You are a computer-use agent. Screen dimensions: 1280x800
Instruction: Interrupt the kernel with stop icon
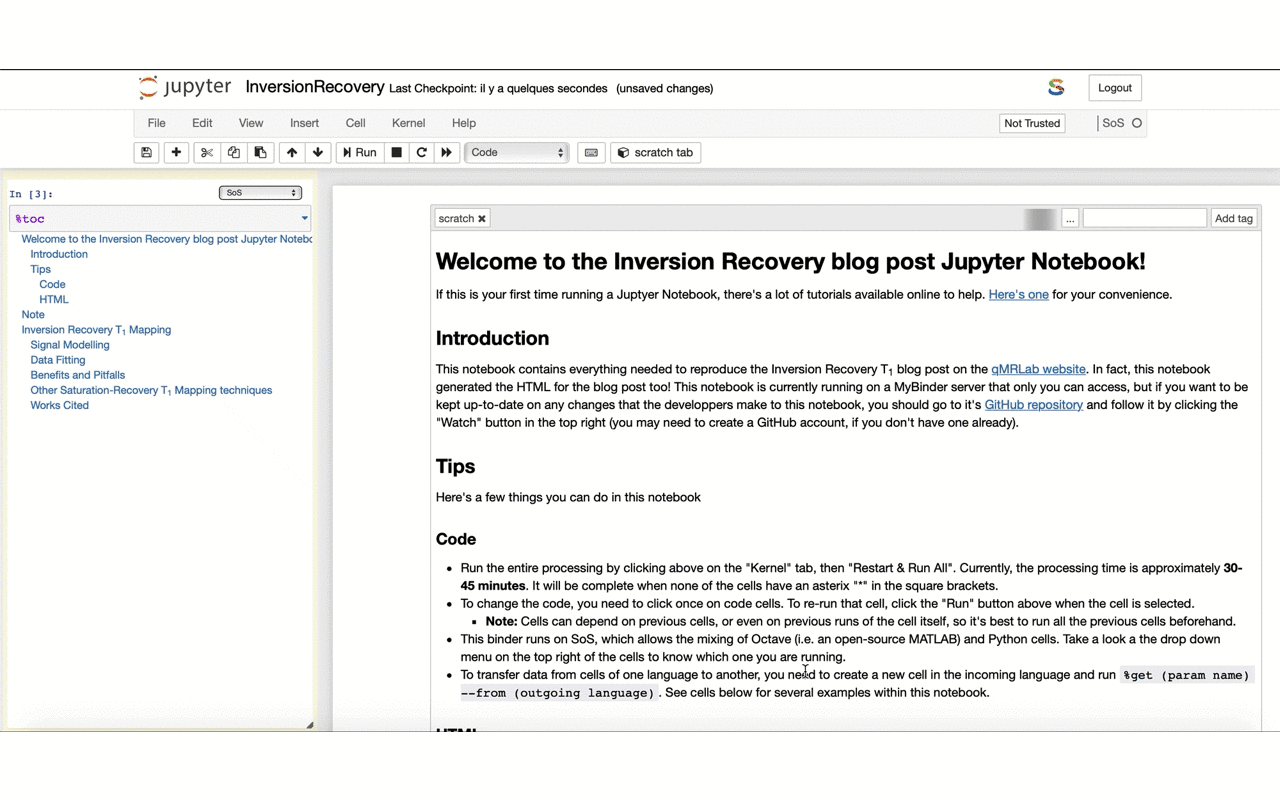[x=396, y=153]
